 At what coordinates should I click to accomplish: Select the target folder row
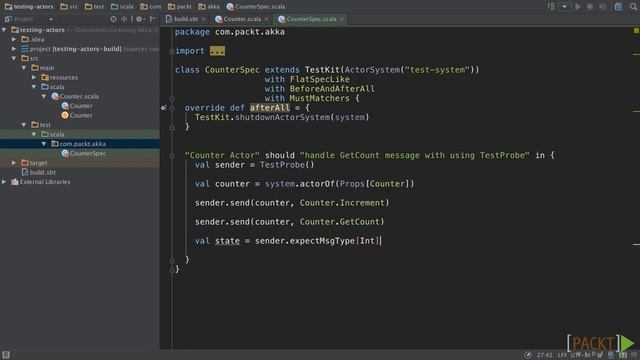80,163
